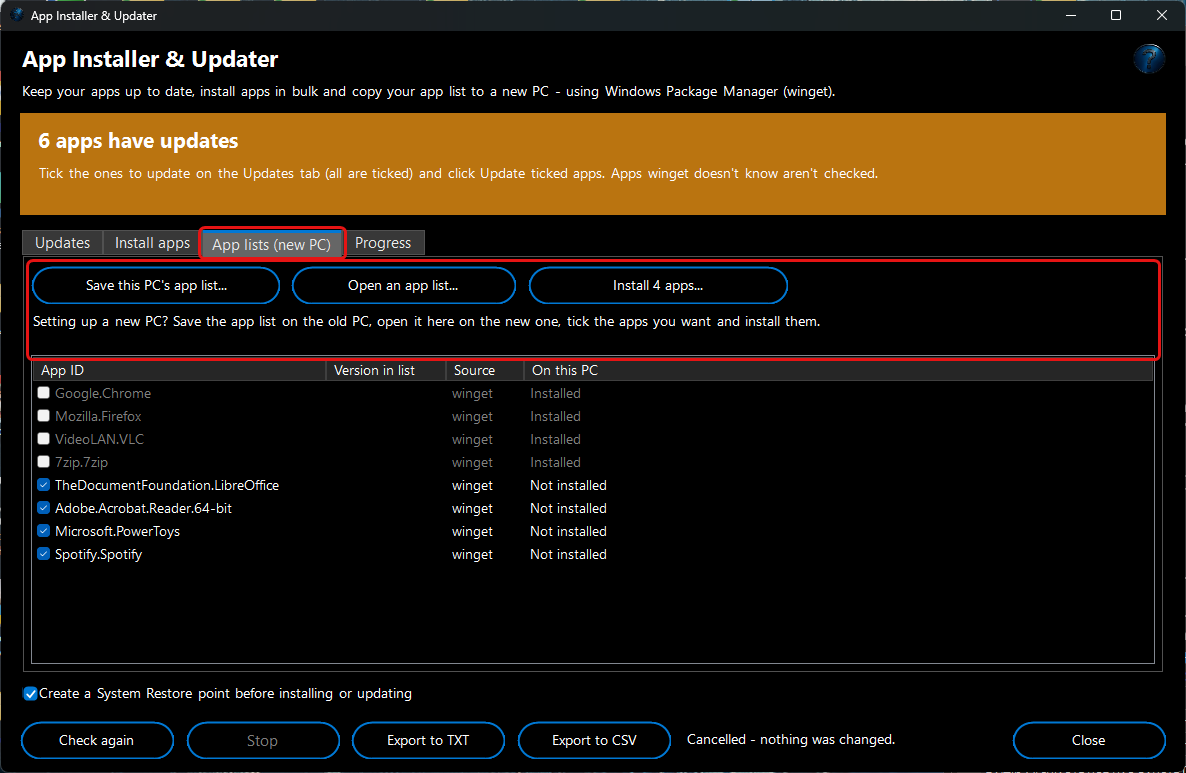
Task: Close the window with title bar X
Action: pos(1162,15)
